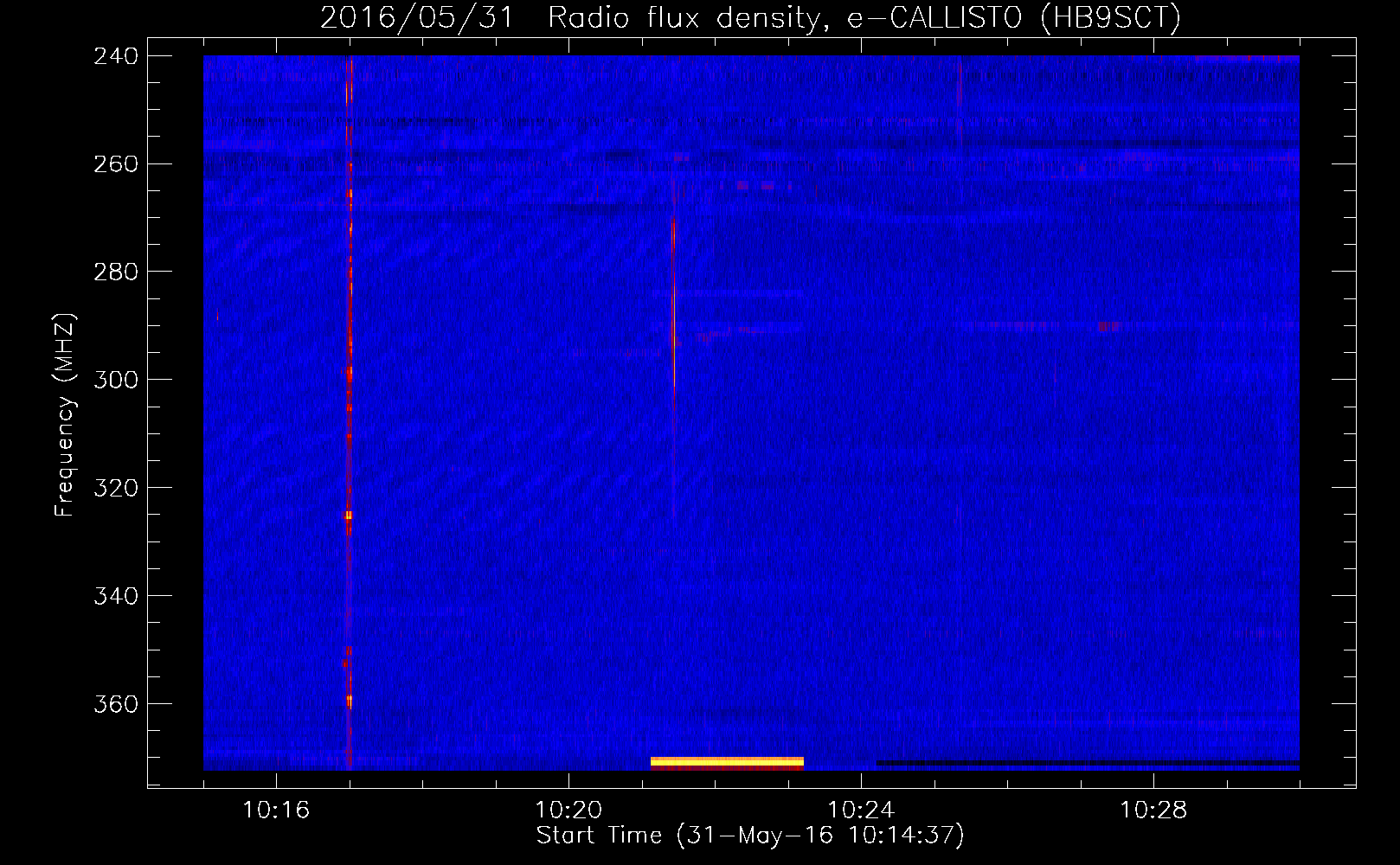Click the 10:28 time tick label
Image resolution: width=1400 pixels, height=865 pixels.
1153,810
